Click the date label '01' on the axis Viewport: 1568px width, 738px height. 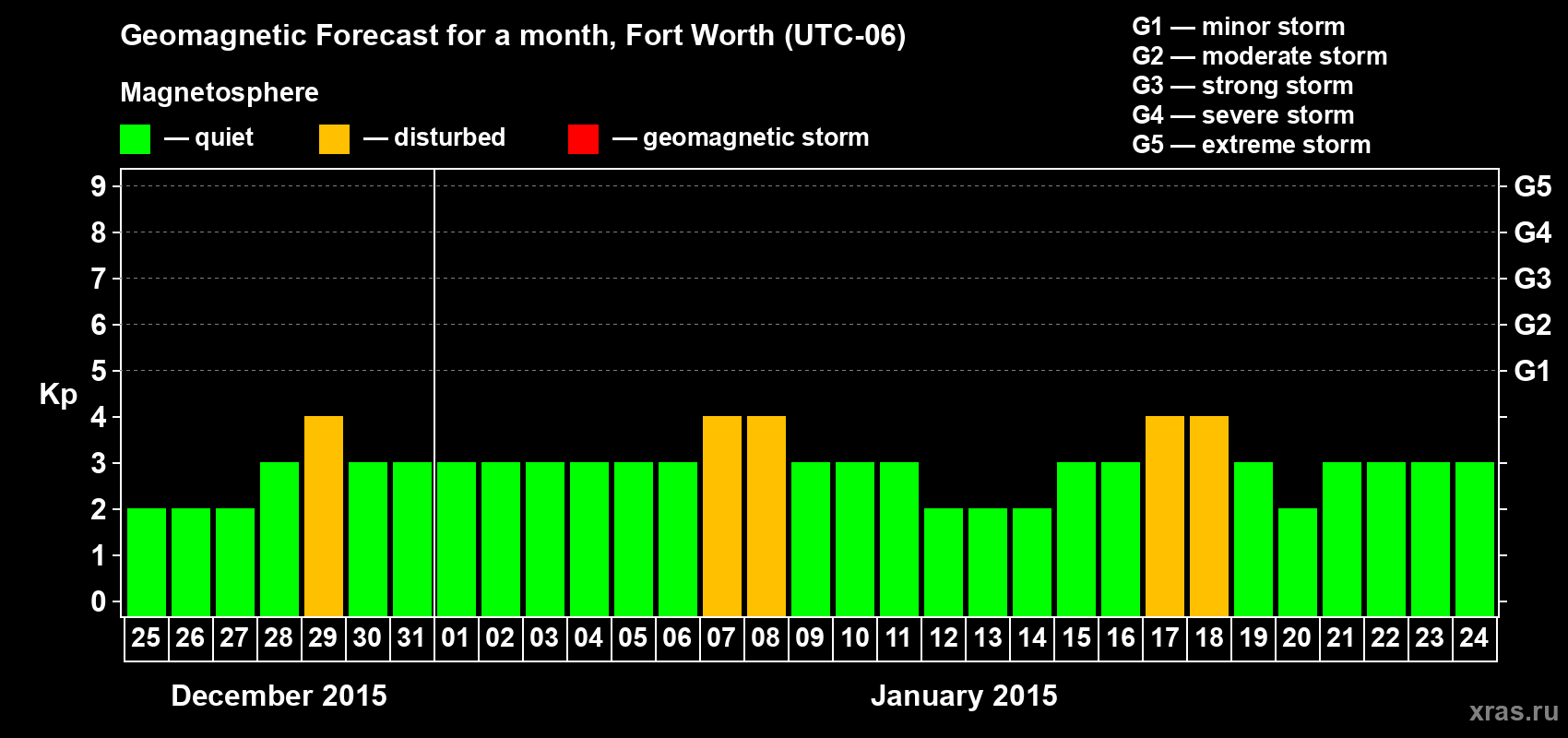456,637
